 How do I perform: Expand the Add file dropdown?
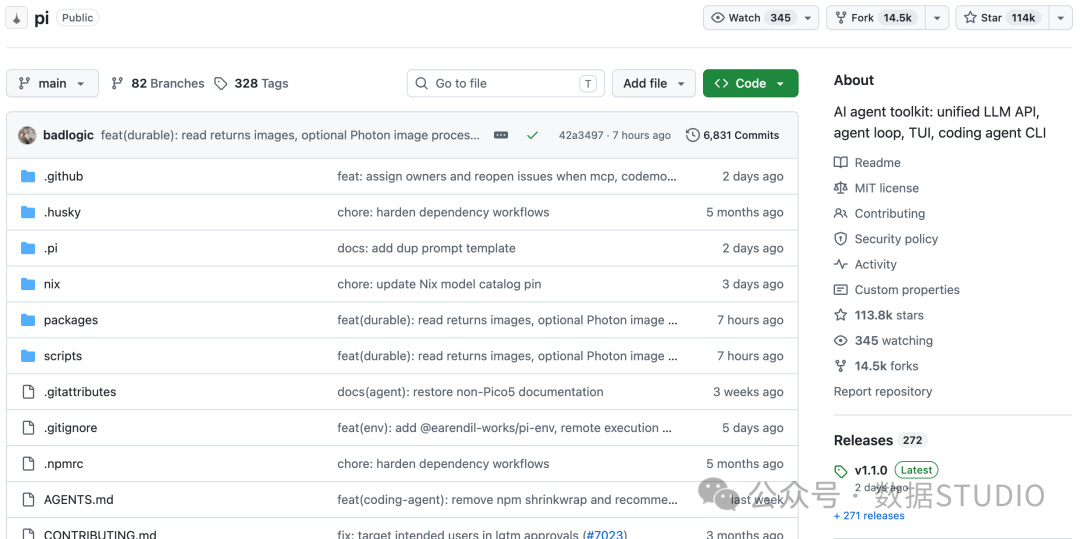(653, 83)
